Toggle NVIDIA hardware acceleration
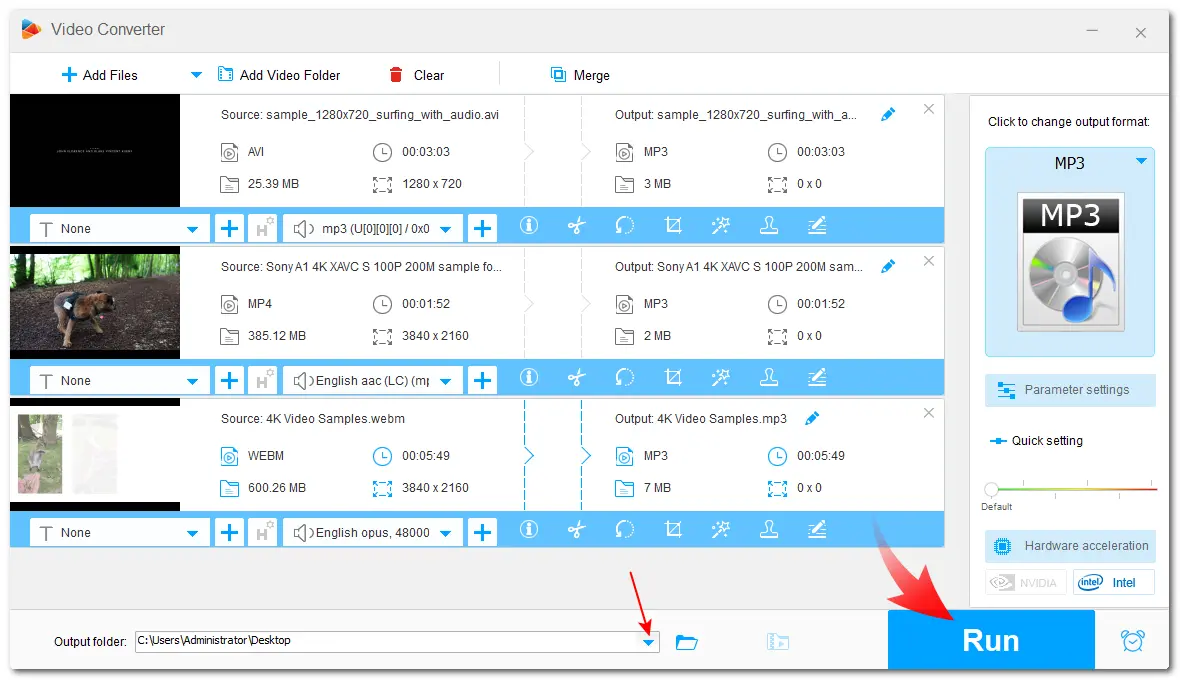1180x680 pixels. point(1026,582)
